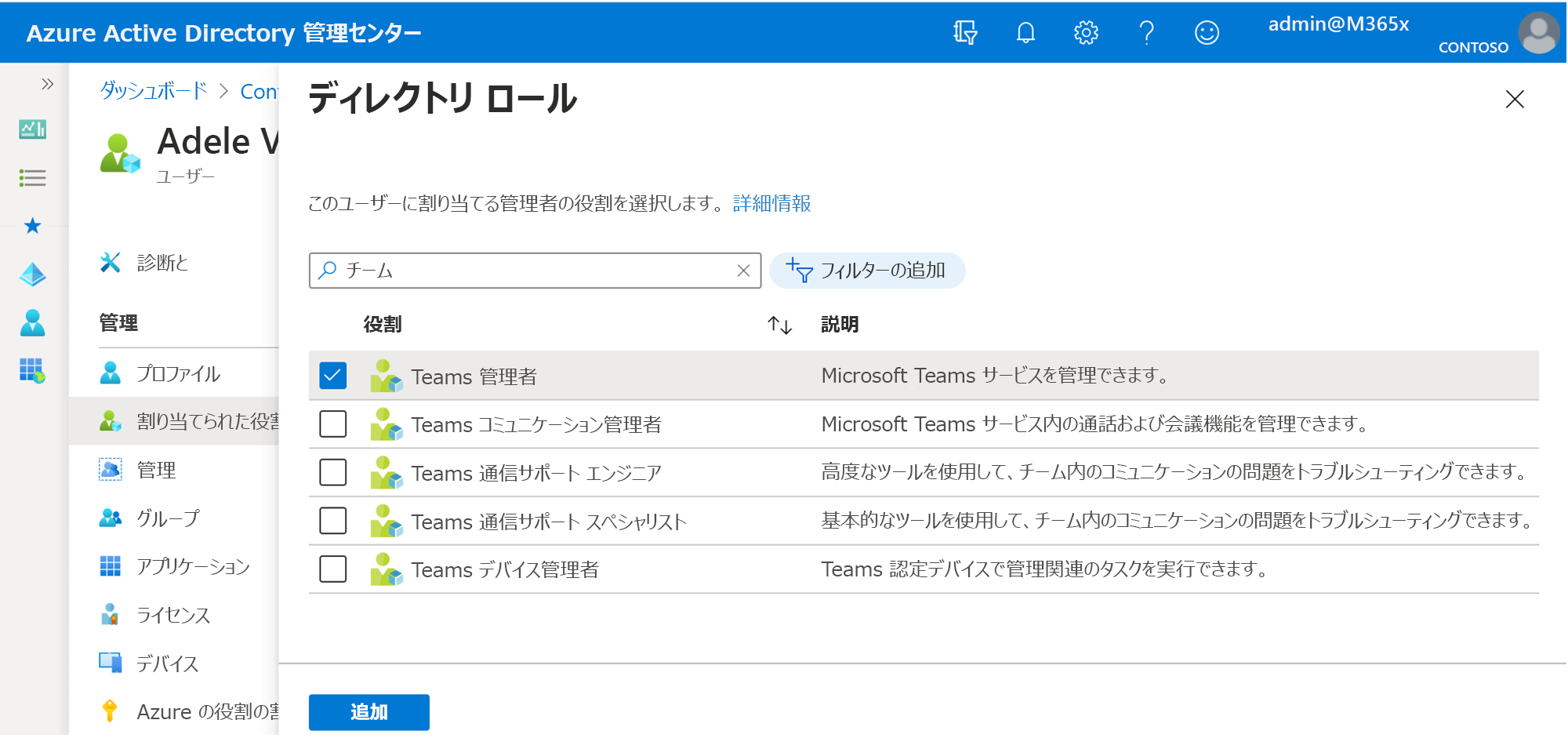1568x738 pixels.
Task: Clear the チーム search text
Action: point(743,271)
